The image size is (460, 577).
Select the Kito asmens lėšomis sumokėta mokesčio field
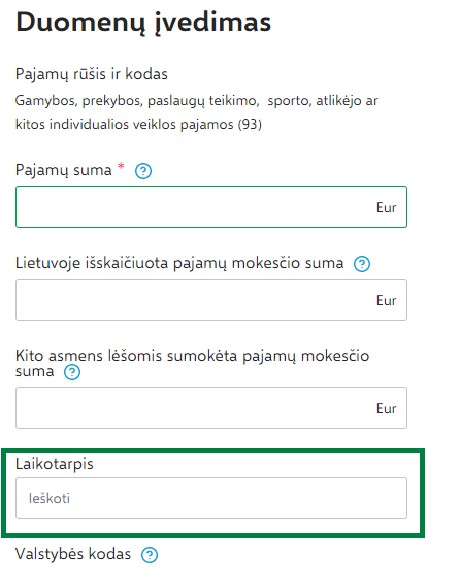pos(211,408)
